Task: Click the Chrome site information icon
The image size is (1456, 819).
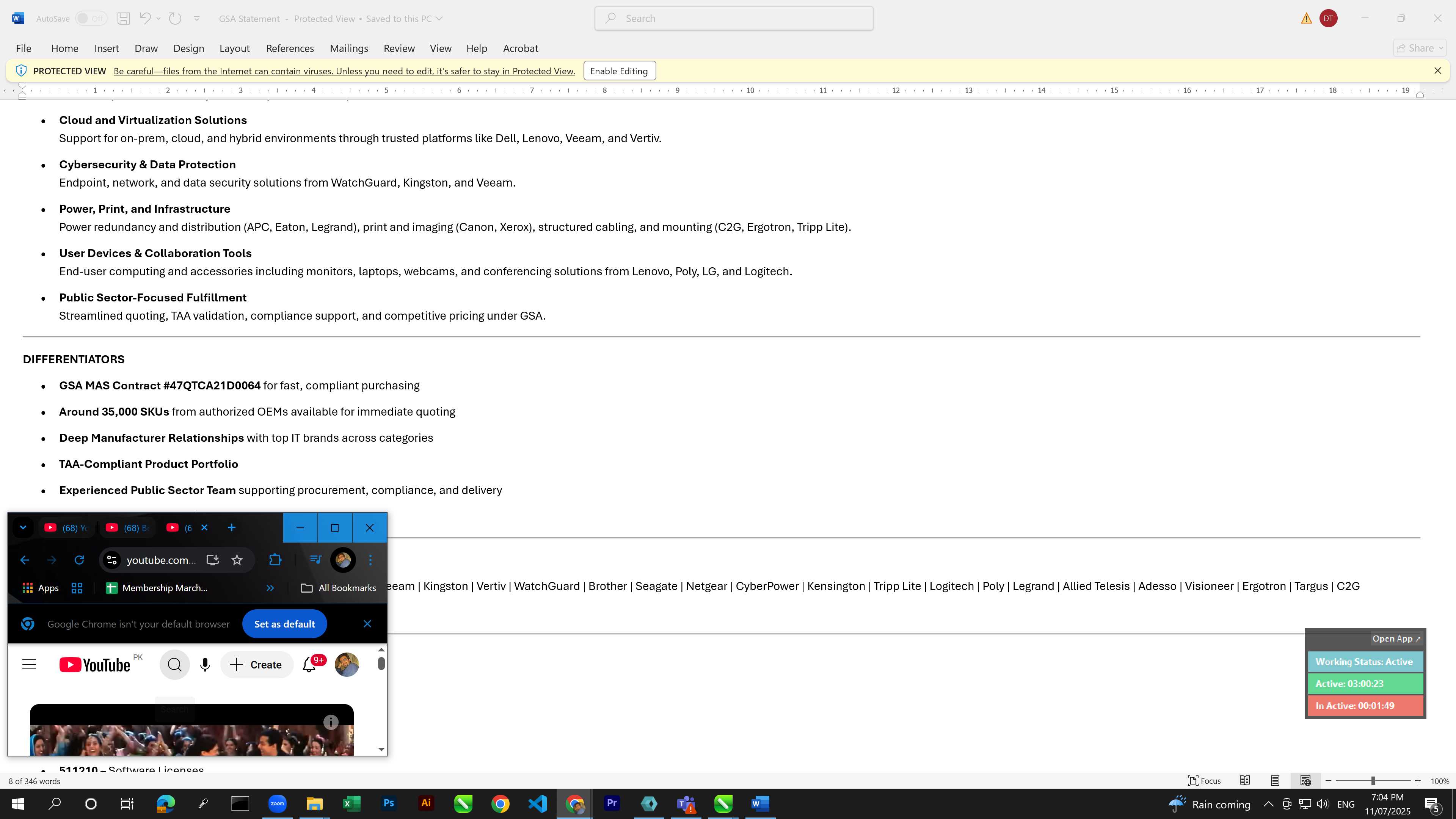Action: [x=112, y=560]
